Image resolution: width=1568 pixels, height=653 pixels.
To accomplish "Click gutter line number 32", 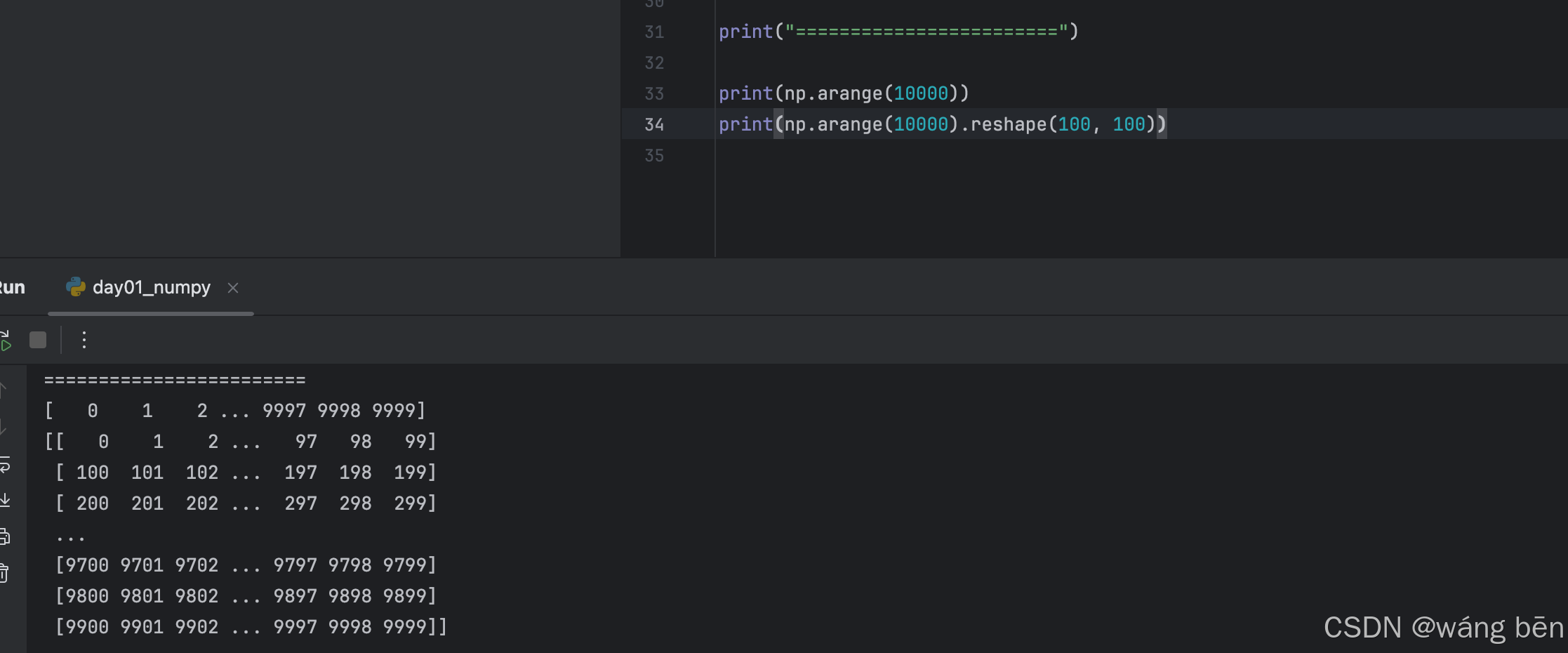I will (654, 63).
